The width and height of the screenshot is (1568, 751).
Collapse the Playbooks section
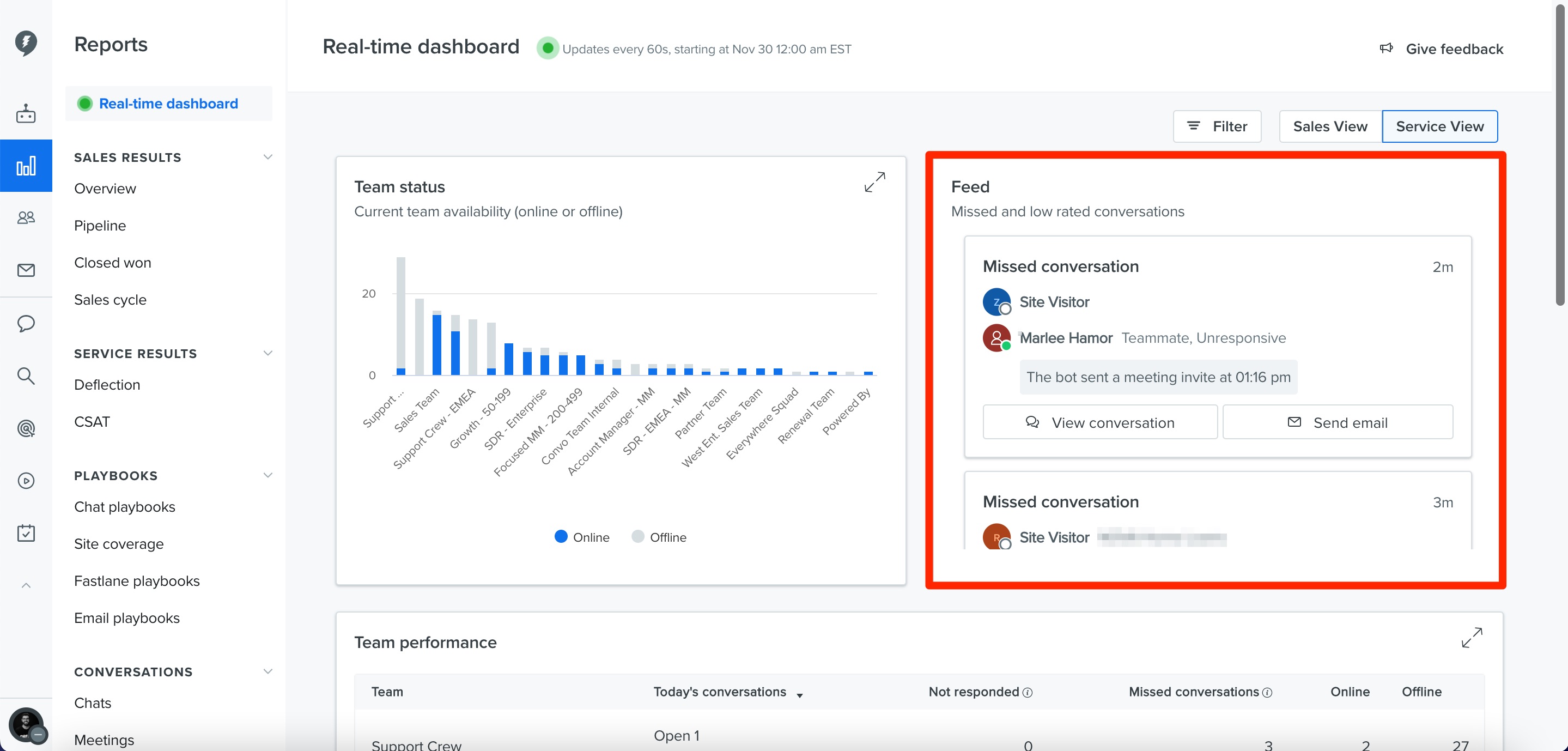click(x=267, y=475)
